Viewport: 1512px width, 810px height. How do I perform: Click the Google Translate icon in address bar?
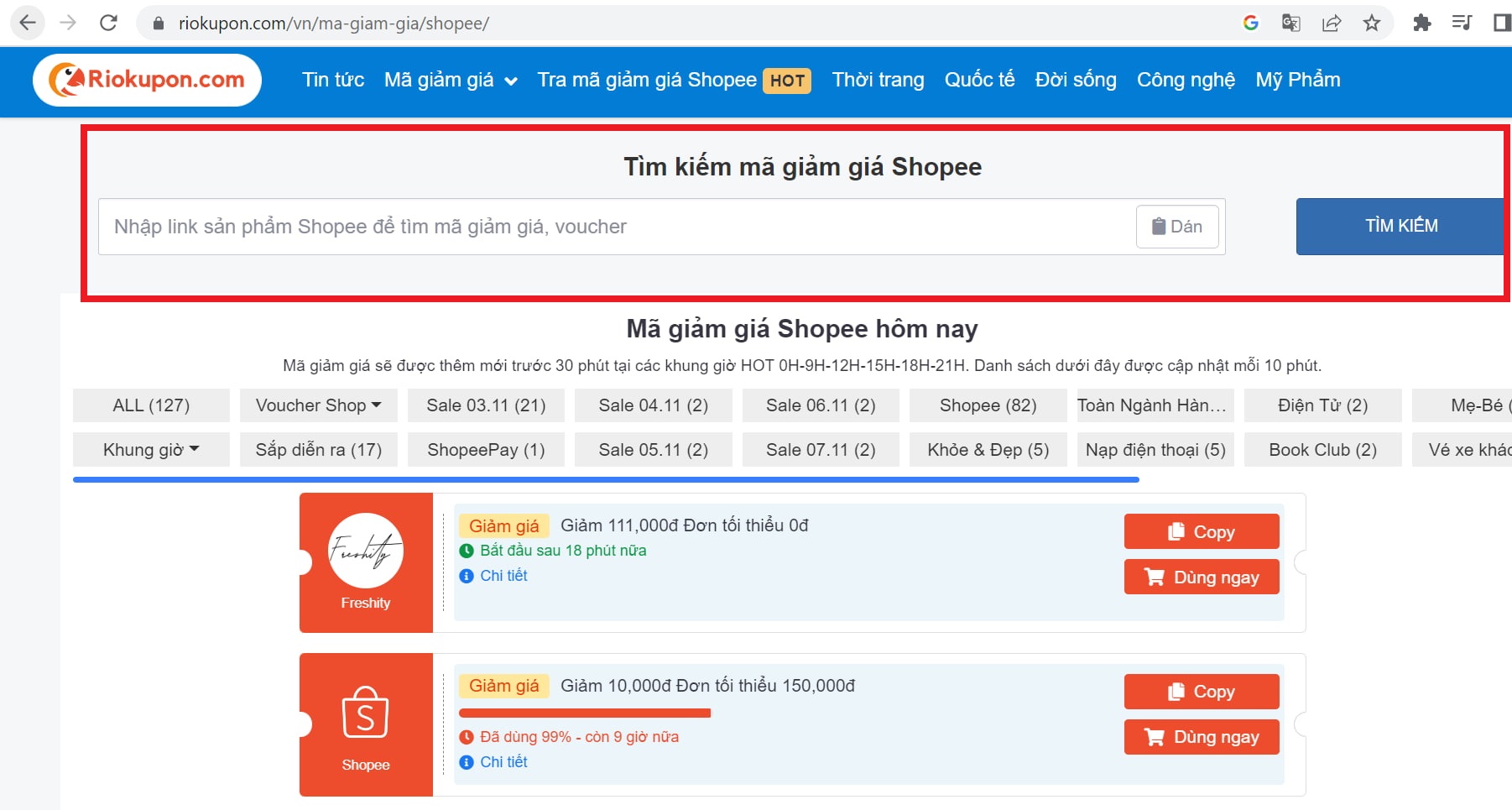[x=1290, y=23]
